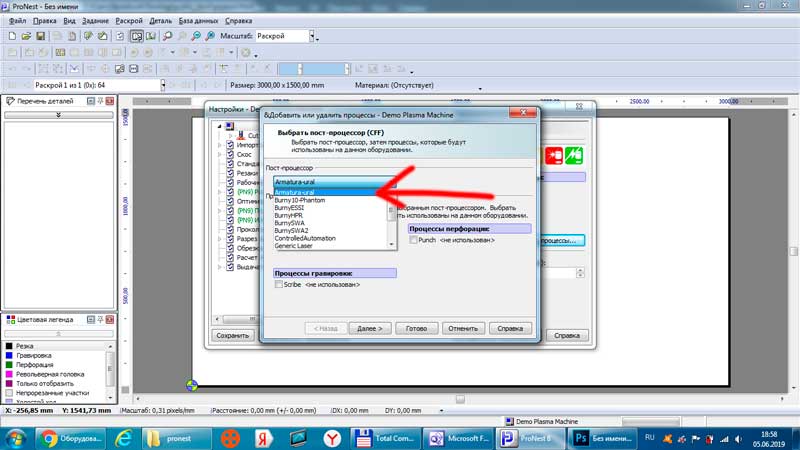Screen dimensions: 800x450
Task: Click Сохранить in the settings dialog
Action: pyautogui.click(x=233, y=336)
